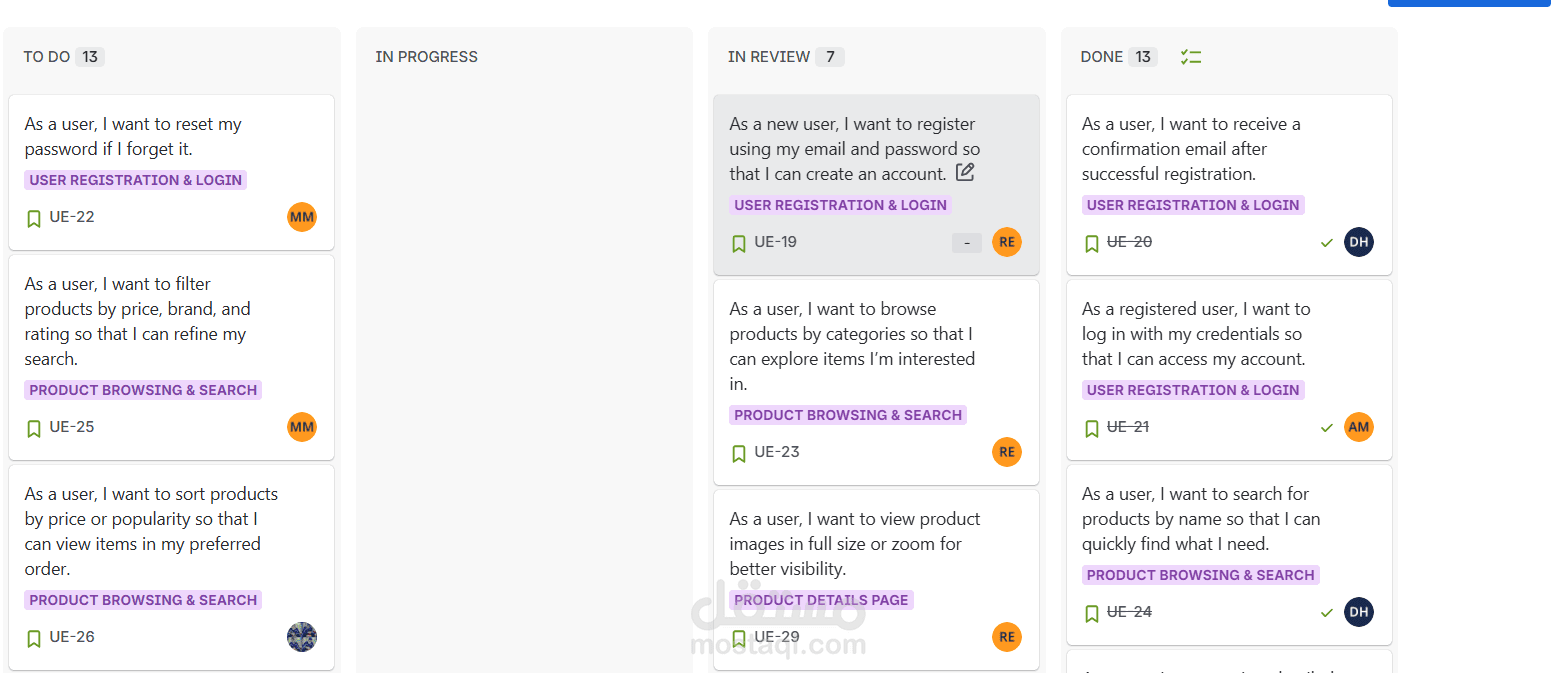The height and width of the screenshot is (673, 1557).
Task: Click the DH avatar on UE-20 card
Action: (x=1359, y=242)
